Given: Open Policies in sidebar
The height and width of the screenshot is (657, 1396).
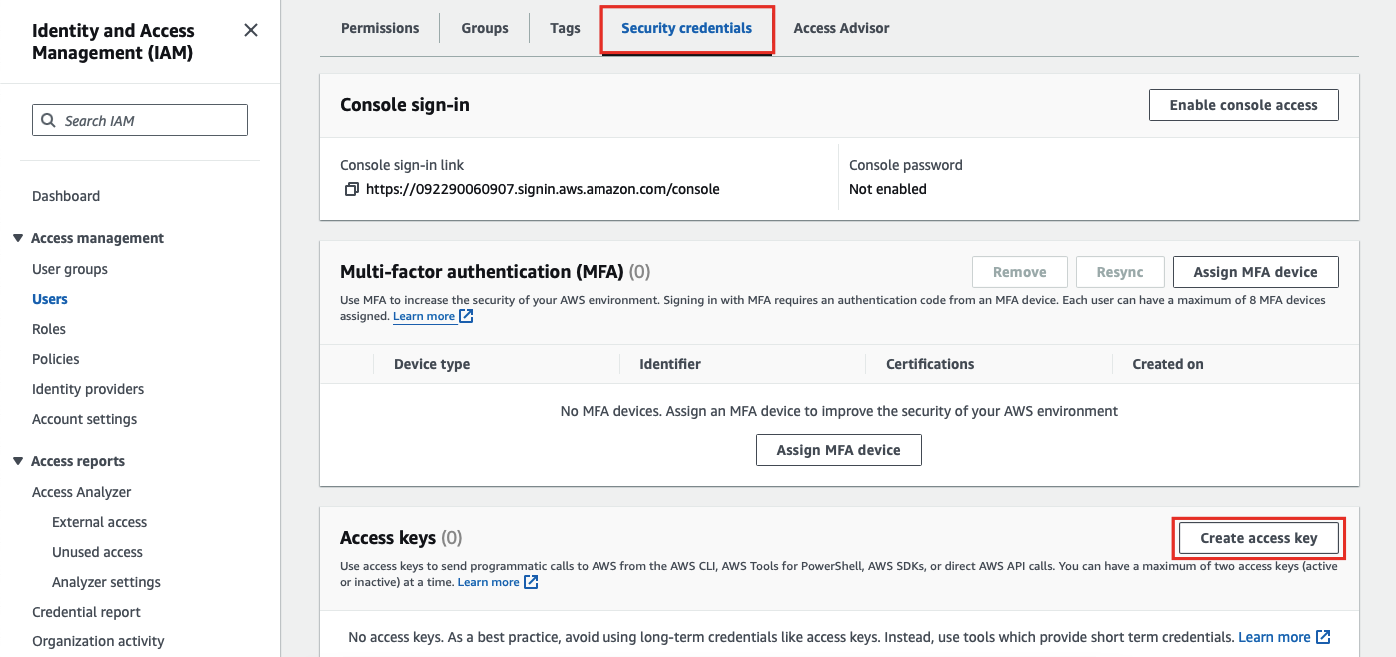Looking at the screenshot, I should [56, 359].
